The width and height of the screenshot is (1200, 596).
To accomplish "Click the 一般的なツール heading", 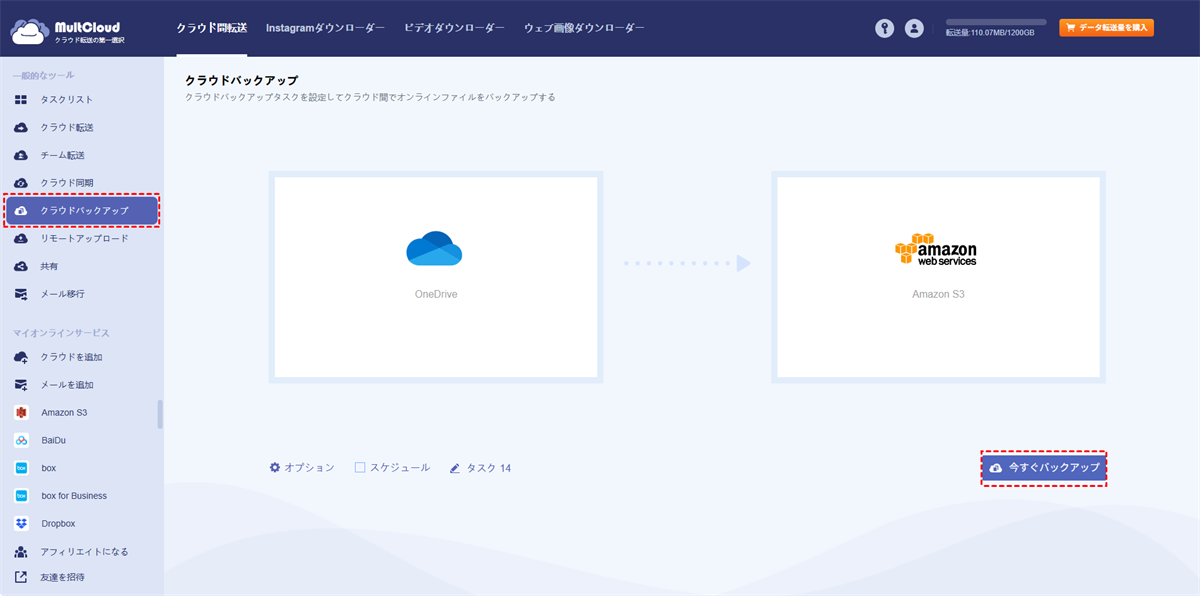I will coord(43,75).
